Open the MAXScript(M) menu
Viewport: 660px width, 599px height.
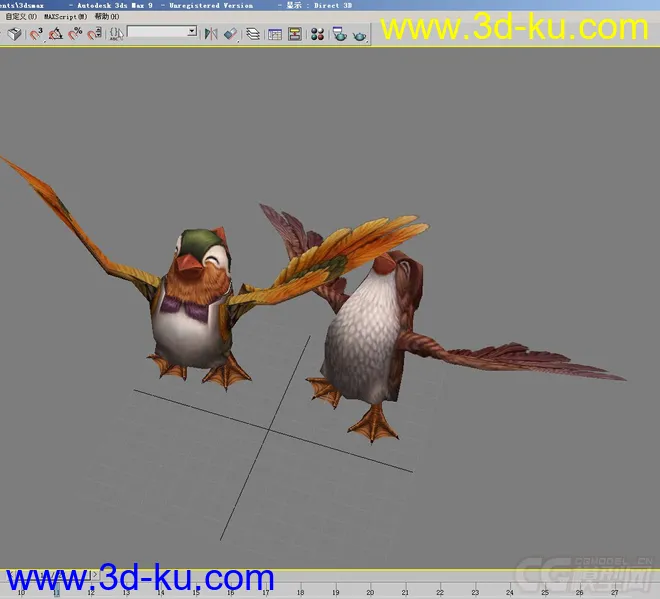(x=66, y=16)
